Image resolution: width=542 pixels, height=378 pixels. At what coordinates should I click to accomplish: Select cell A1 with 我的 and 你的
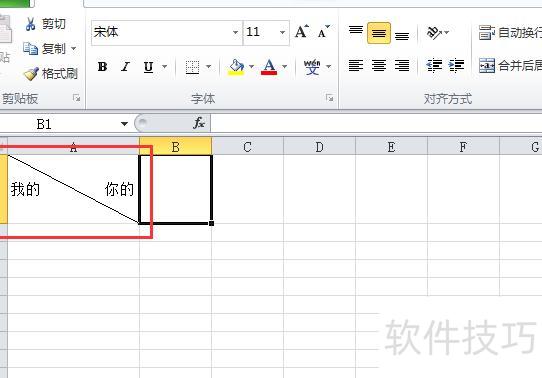tap(73, 189)
